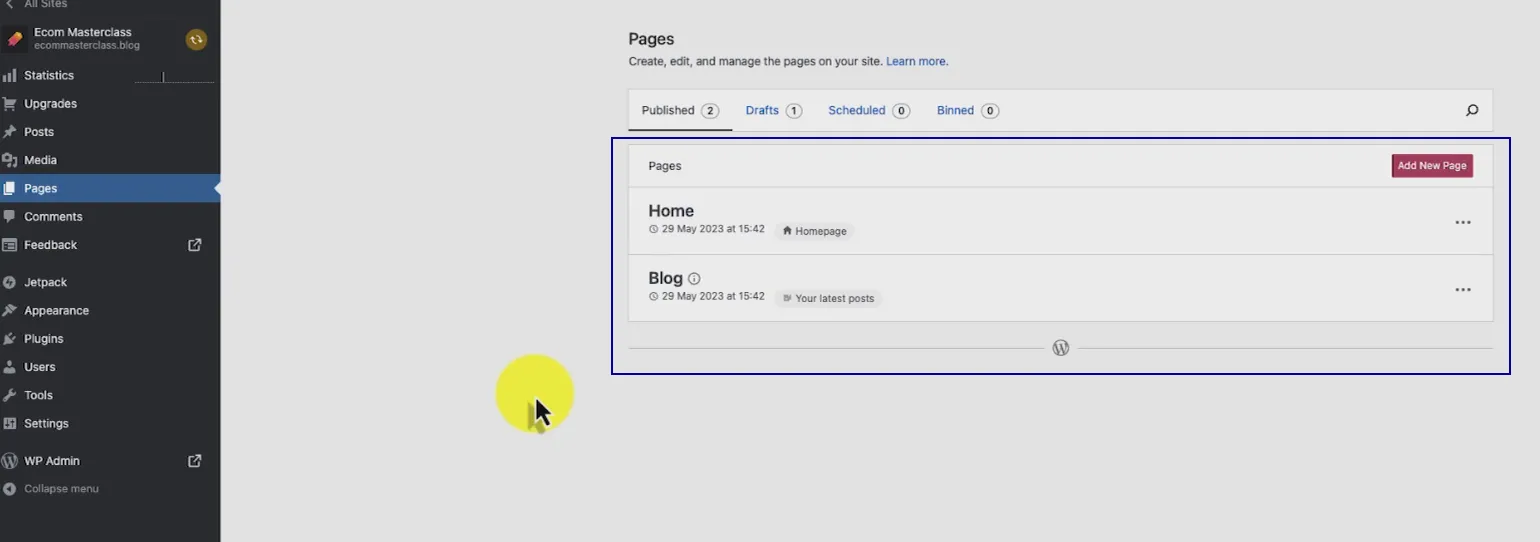
Task: Open the Ecom Masterclass site name
Action: (x=84, y=32)
